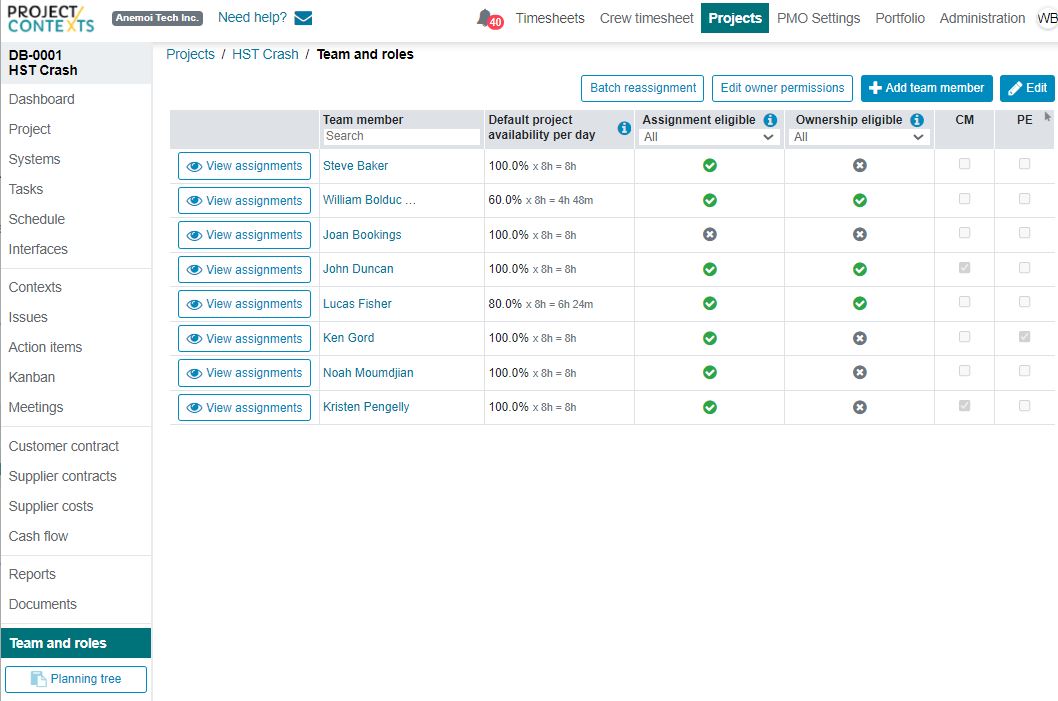Show info for Default project availability
Image resolution: width=1058 pixels, height=701 pixels.
coord(624,128)
